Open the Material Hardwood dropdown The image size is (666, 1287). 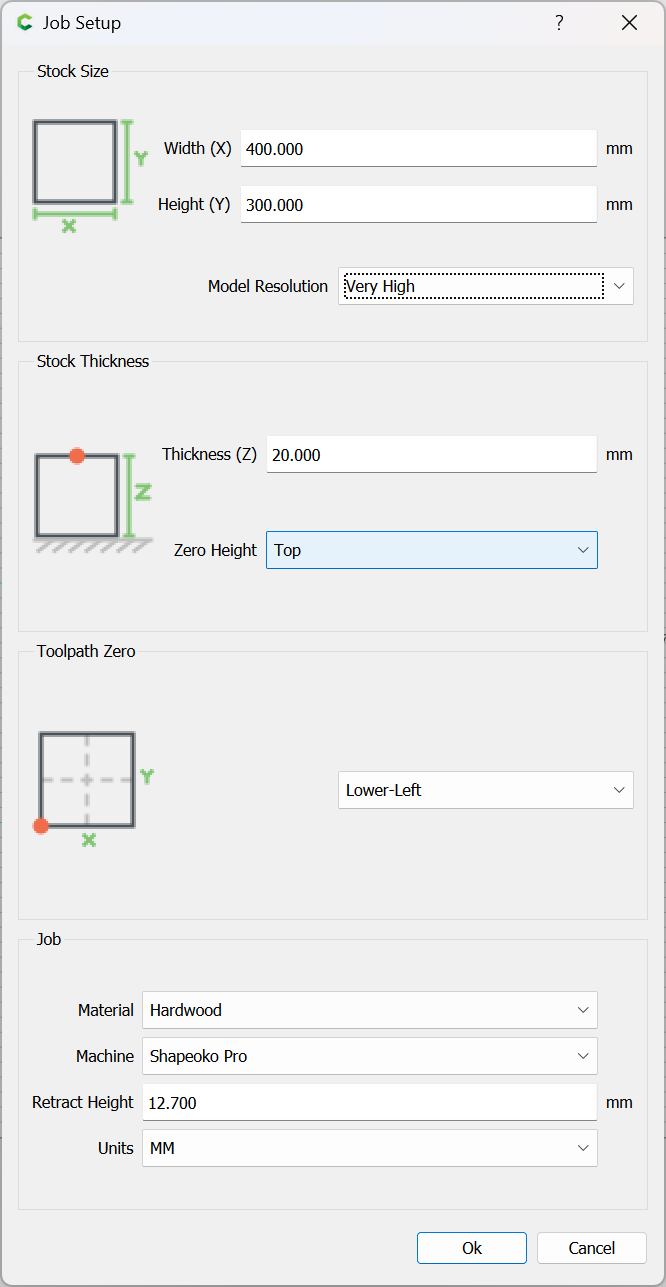pyautogui.click(x=370, y=1010)
